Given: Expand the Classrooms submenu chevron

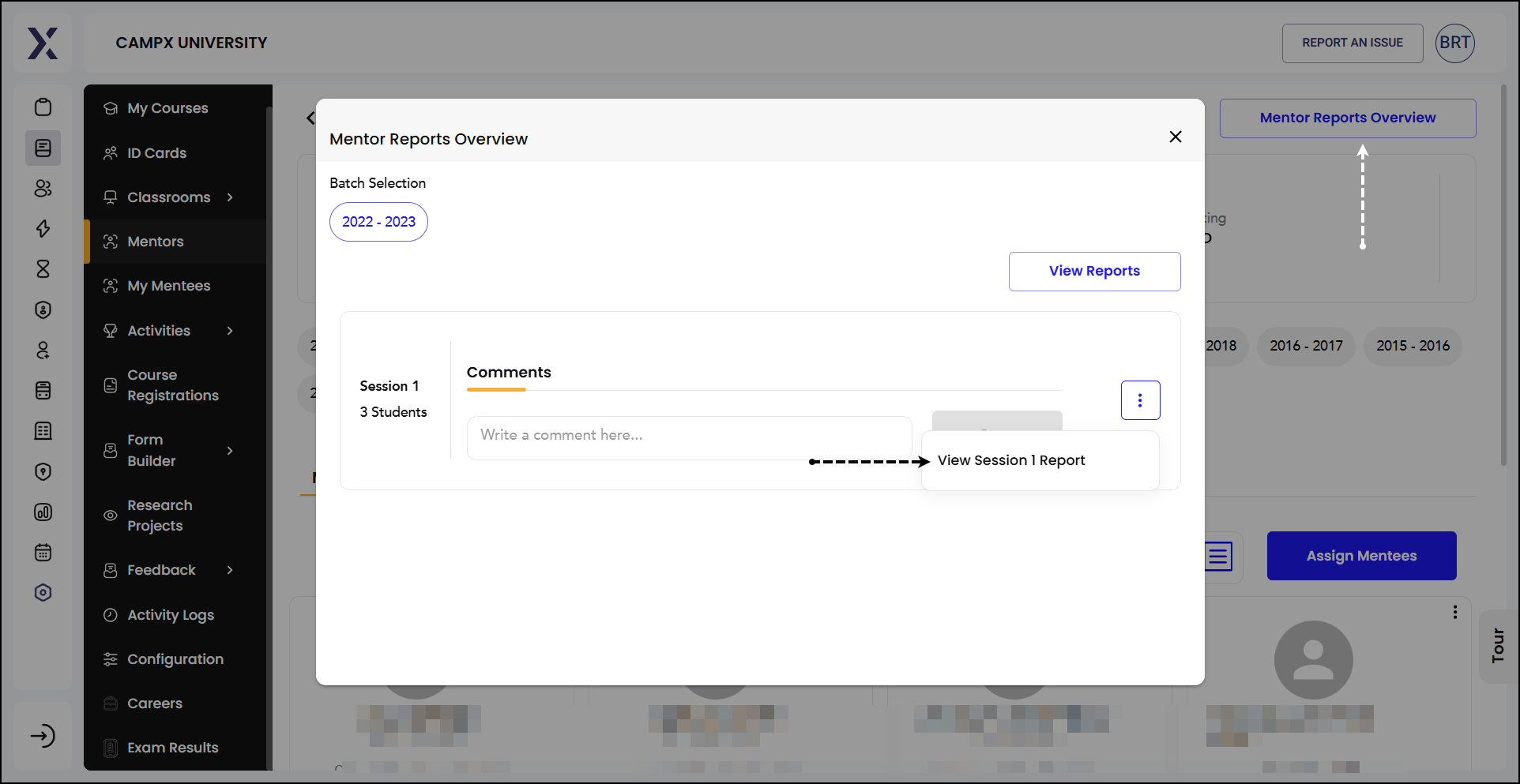Looking at the screenshot, I should 230,197.
